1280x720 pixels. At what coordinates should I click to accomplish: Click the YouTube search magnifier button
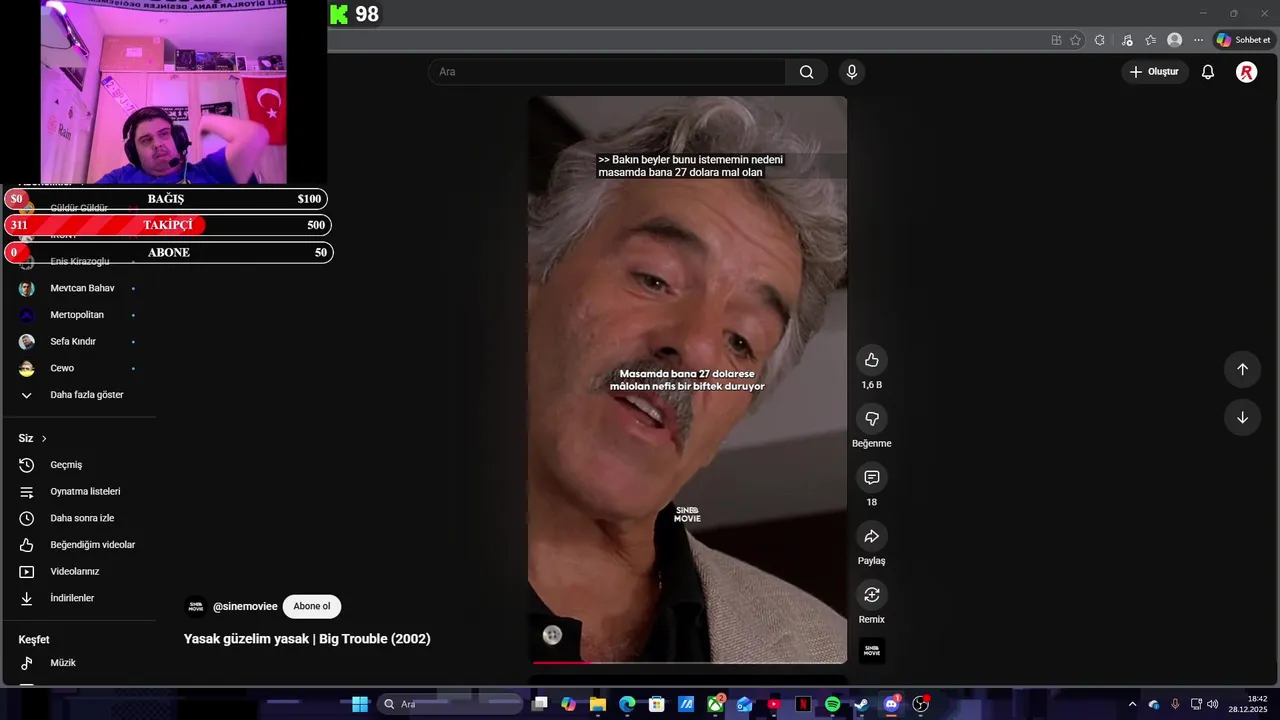point(806,72)
